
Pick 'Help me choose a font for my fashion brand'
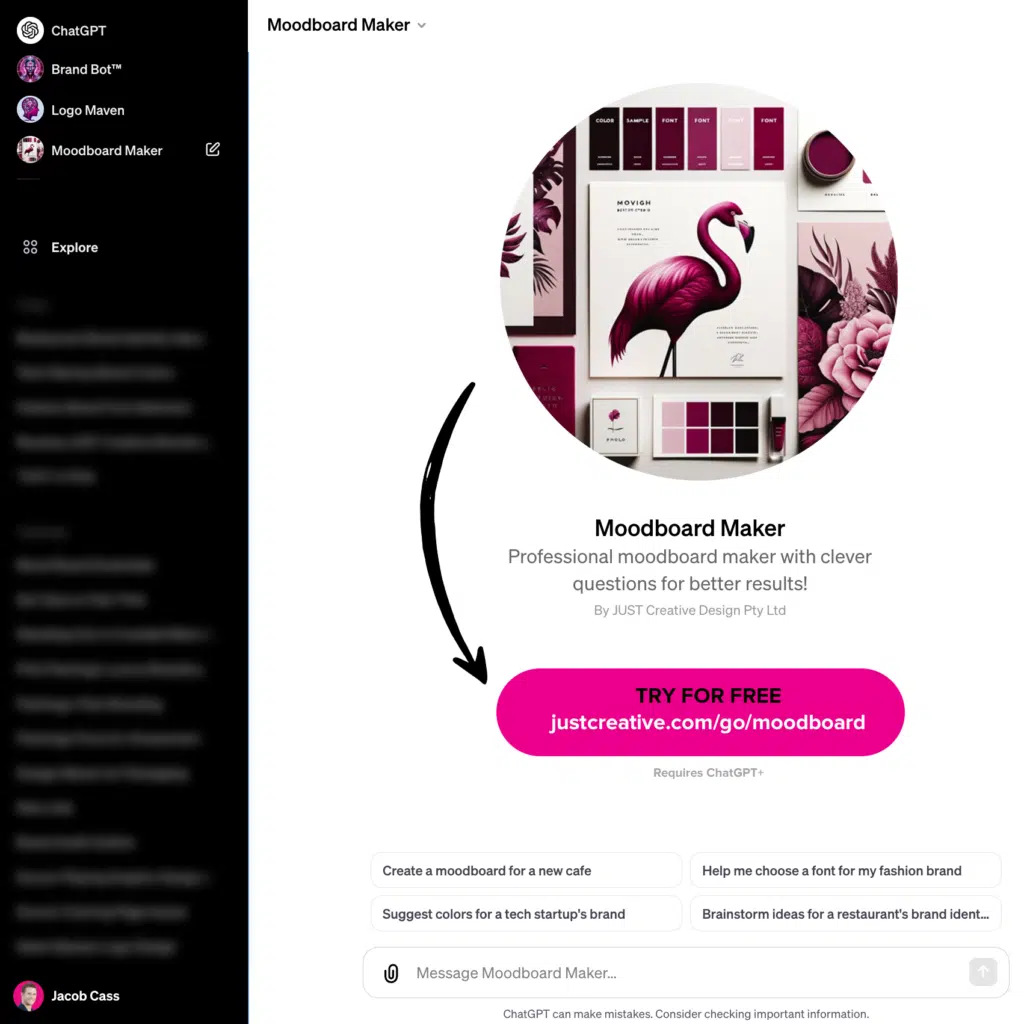coord(846,871)
